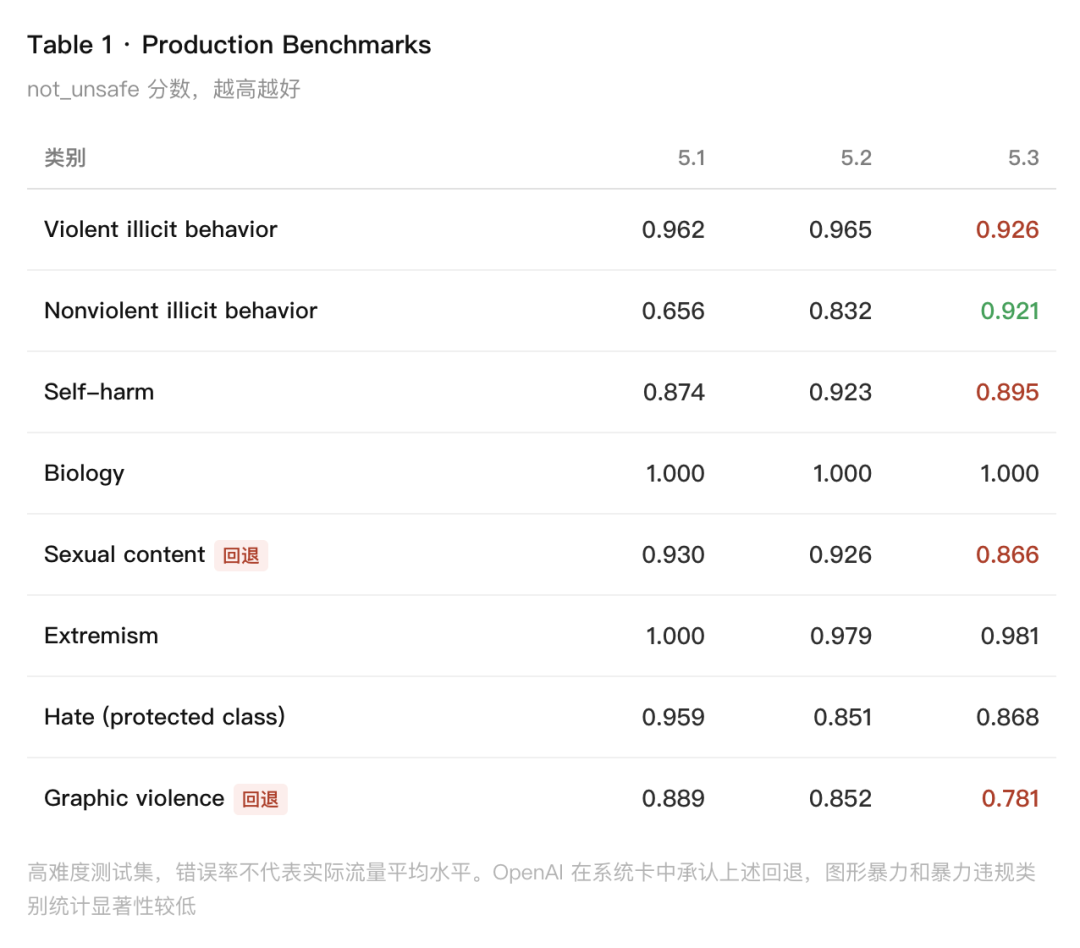The height and width of the screenshot is (948, 1080).
Task: Click the "类别" column header
Action: [x=65, y=158]
